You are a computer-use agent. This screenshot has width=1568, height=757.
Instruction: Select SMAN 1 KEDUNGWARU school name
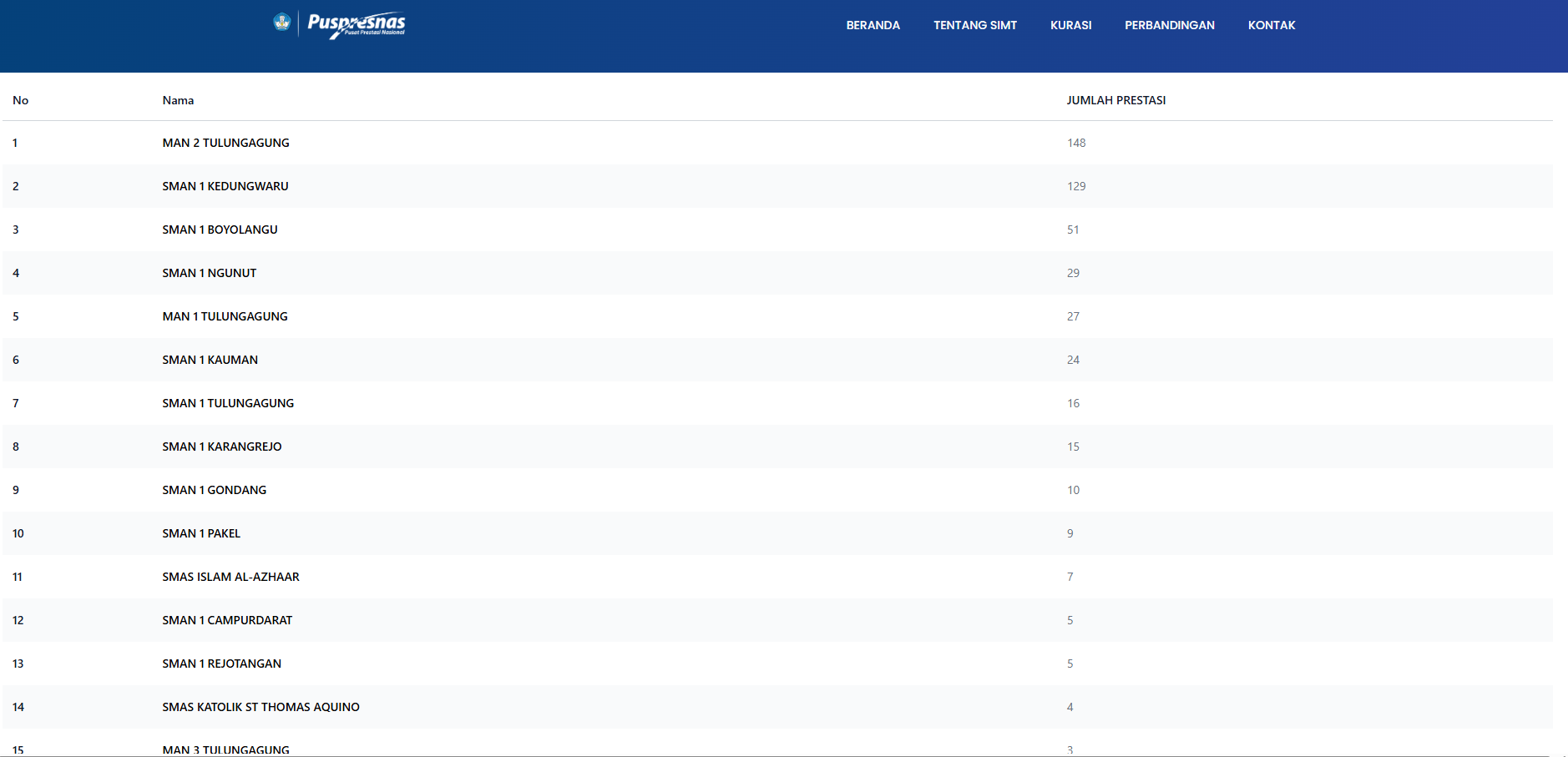tap(225, 186)
